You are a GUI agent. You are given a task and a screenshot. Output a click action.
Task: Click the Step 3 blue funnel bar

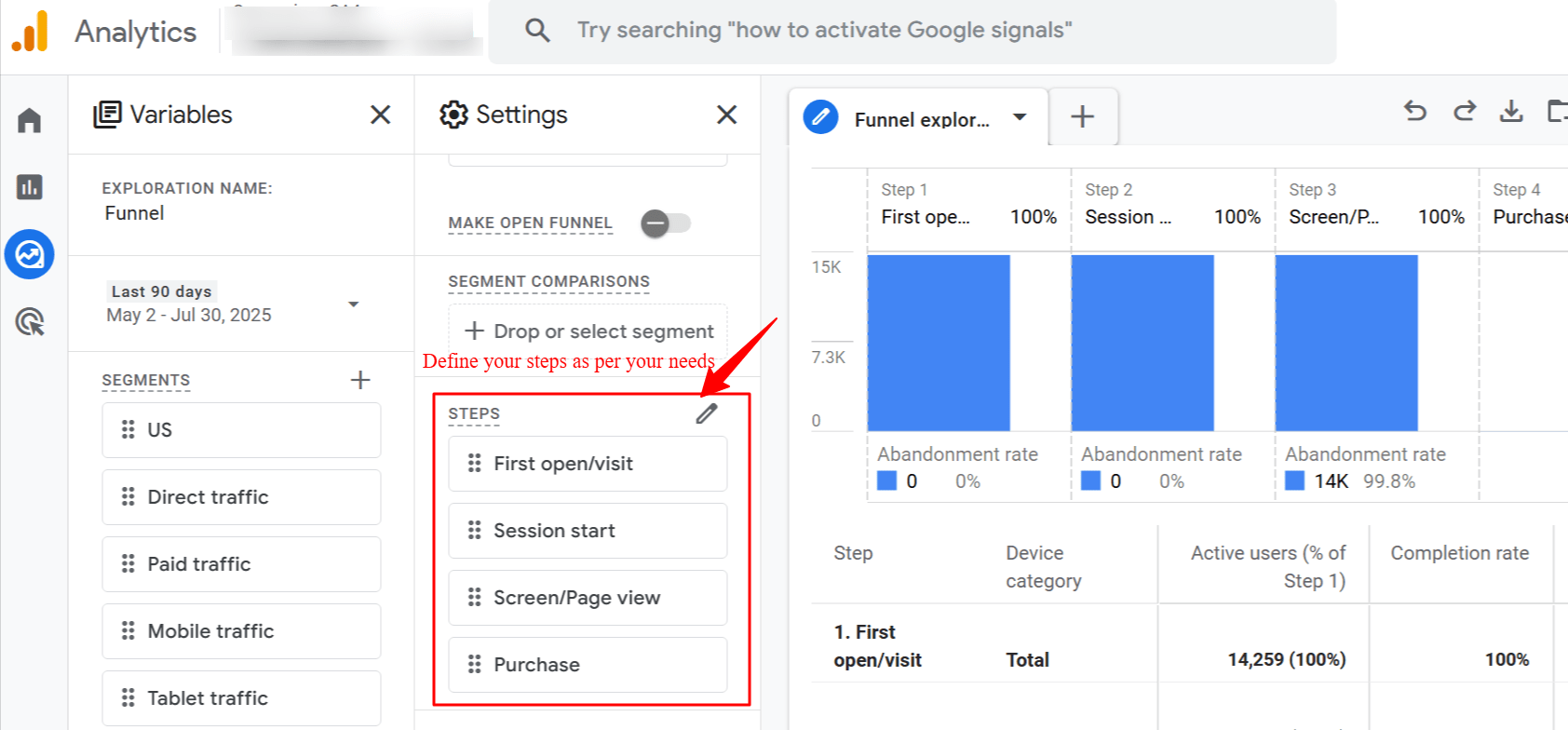[x=1346, y=343]
